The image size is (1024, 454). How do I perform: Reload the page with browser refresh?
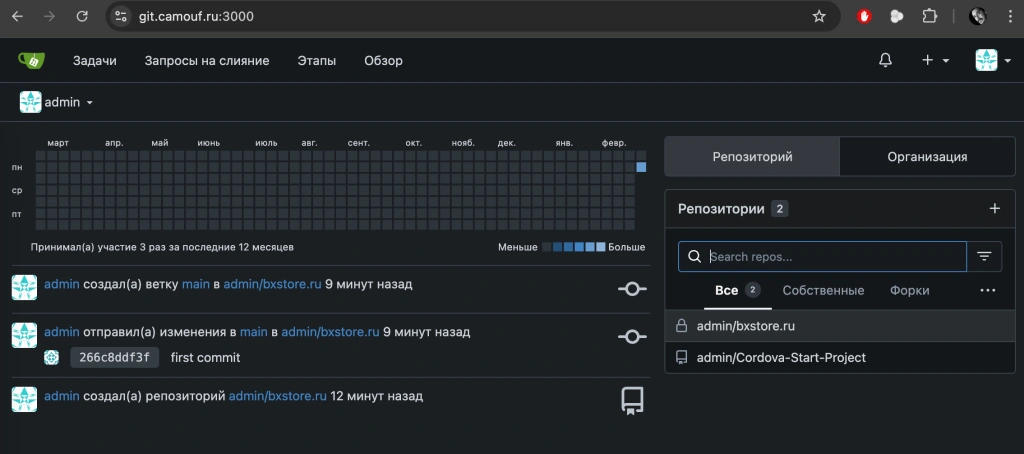coord(82,16)
